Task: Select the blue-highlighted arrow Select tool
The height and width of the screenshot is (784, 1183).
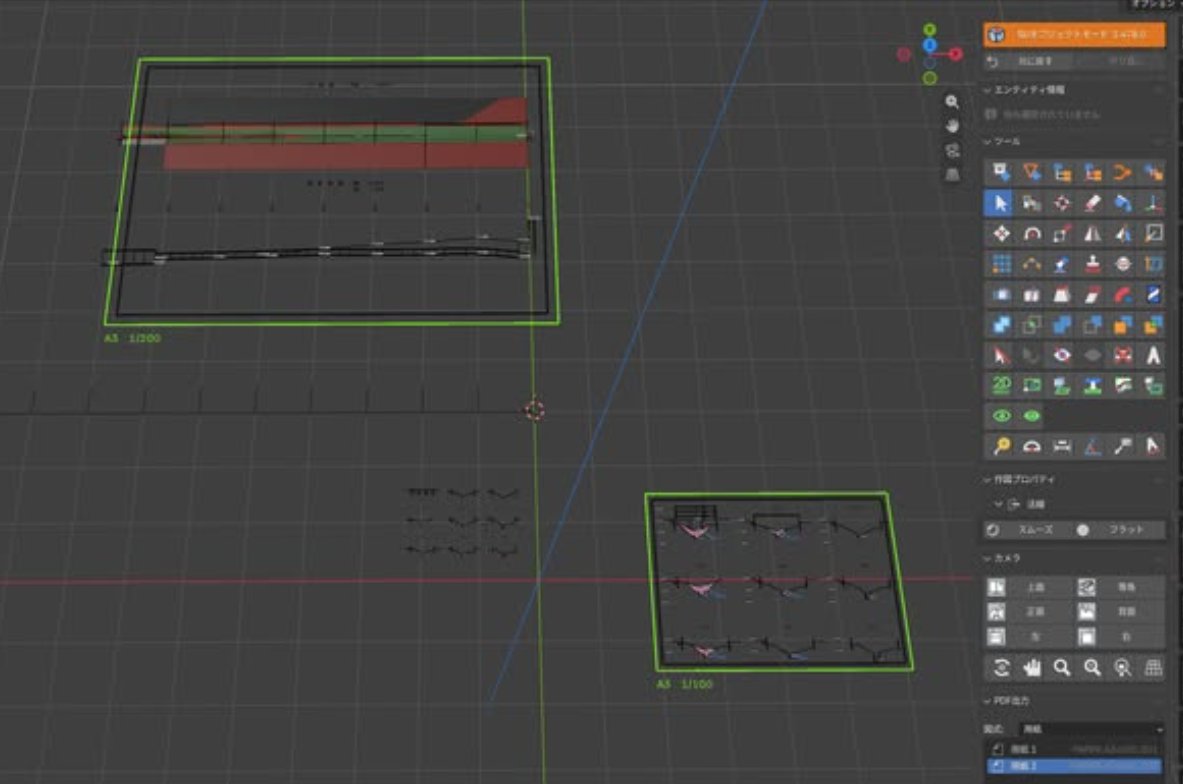Action: (x=1000, y=203)
